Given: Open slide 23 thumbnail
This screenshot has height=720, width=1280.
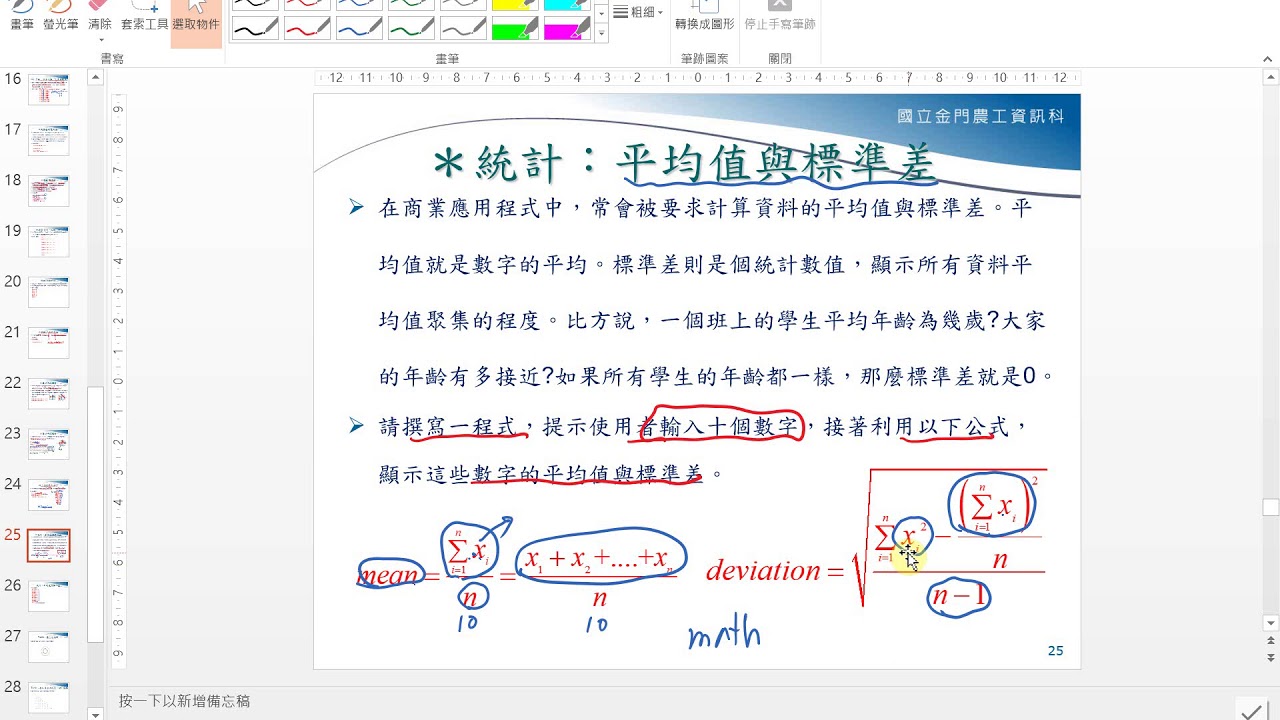Looking at the screenshot, I should [x=48, y=444].
